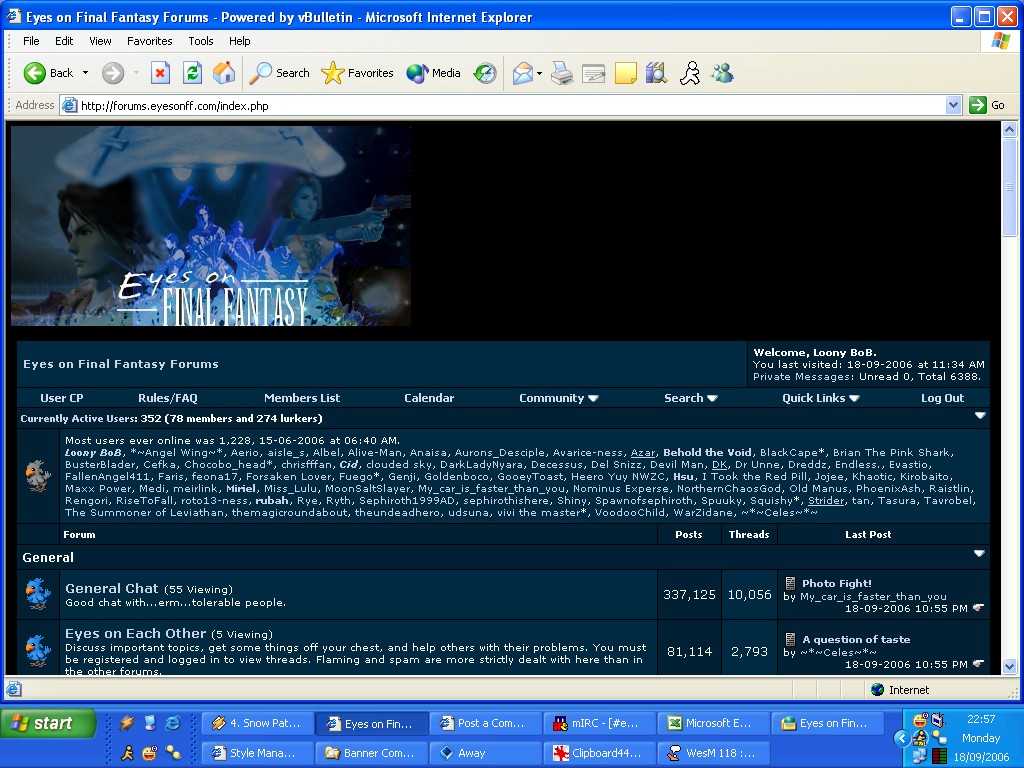Open the Search pane from the IE toolbar

pos(280,73)
